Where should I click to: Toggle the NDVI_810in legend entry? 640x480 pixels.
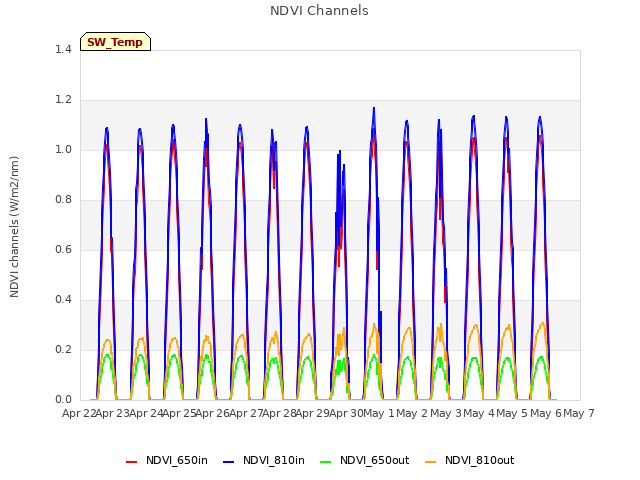(x=264, y=460)
